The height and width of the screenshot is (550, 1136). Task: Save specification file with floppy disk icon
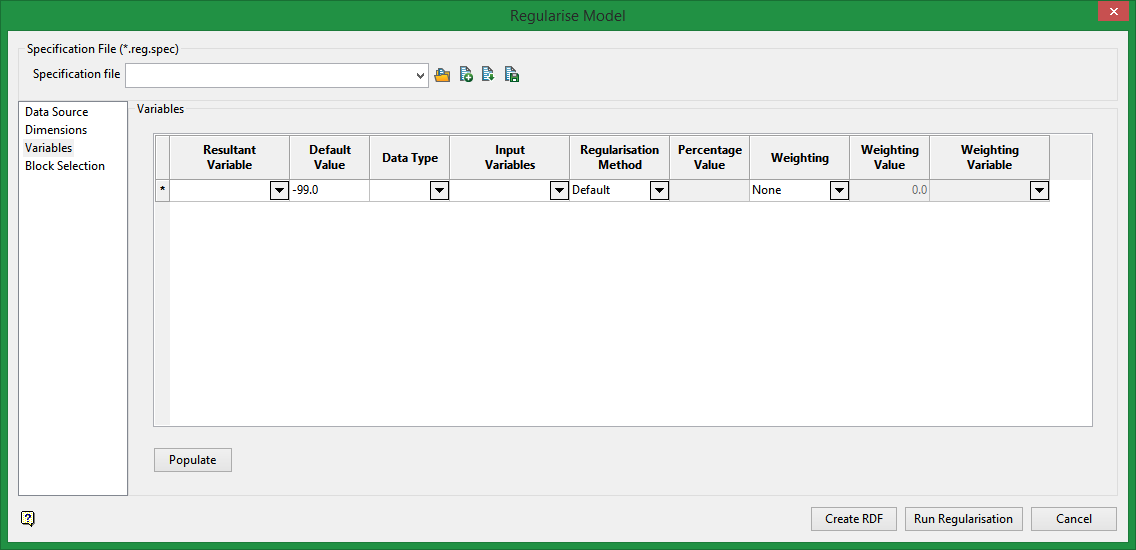pyautogui.click(x=512, y=75)
